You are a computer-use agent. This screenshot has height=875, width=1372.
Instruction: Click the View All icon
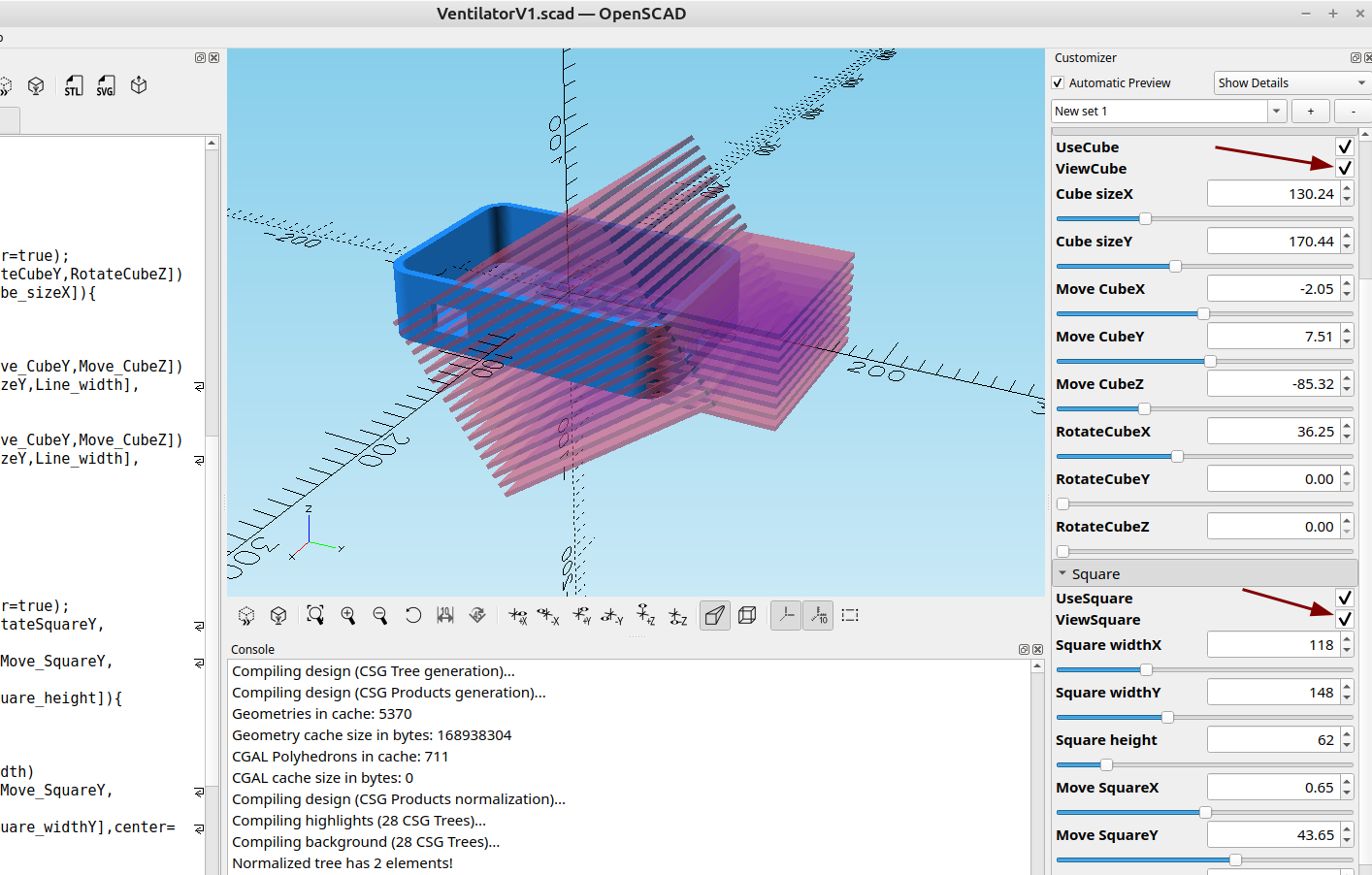click(315, 615)
